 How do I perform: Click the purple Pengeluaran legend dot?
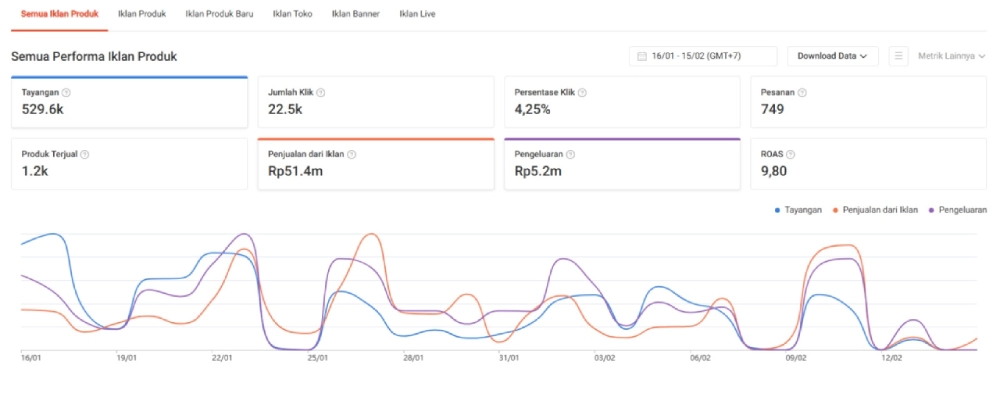click(x=932, y=210)
